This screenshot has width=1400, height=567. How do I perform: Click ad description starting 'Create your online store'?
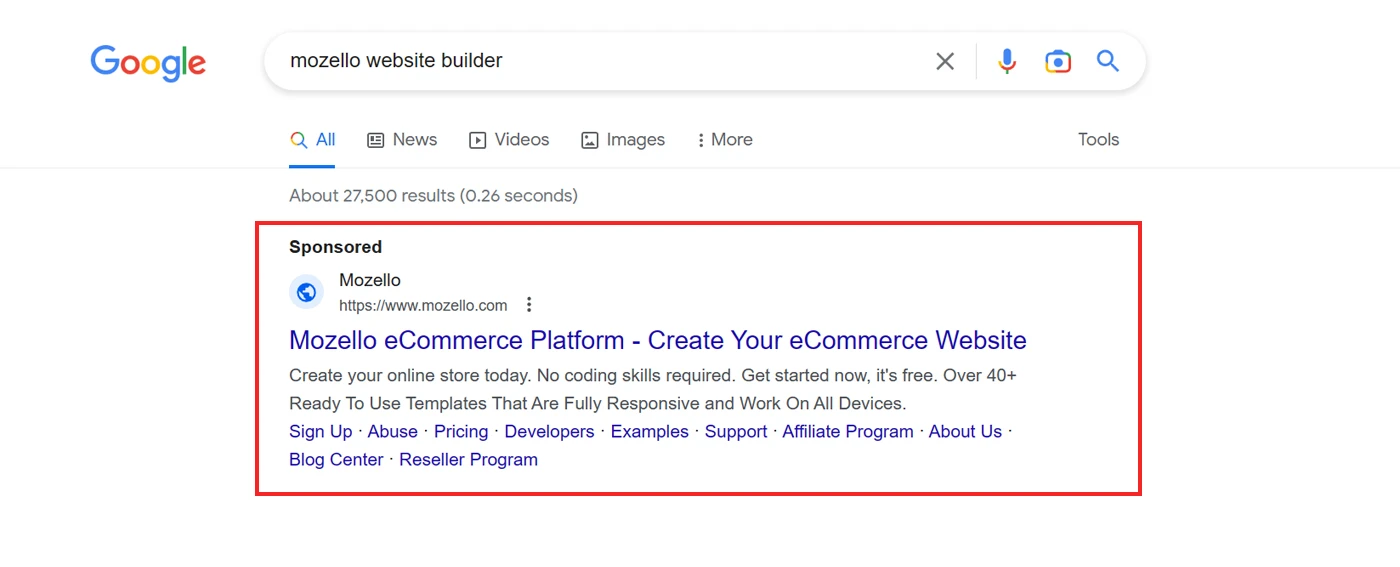653,390
